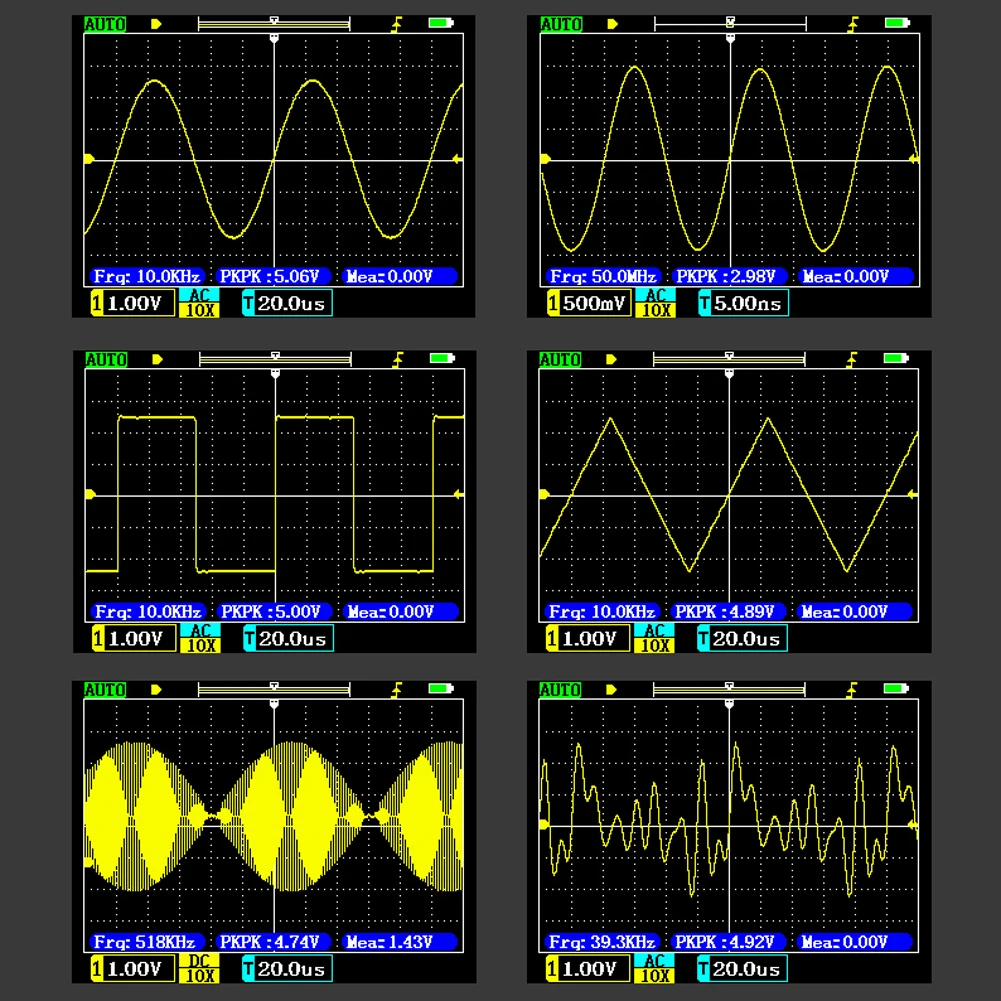
Task: Toggle the DC 10X coupling on the 518KHz screen
Action: [199, 968]
